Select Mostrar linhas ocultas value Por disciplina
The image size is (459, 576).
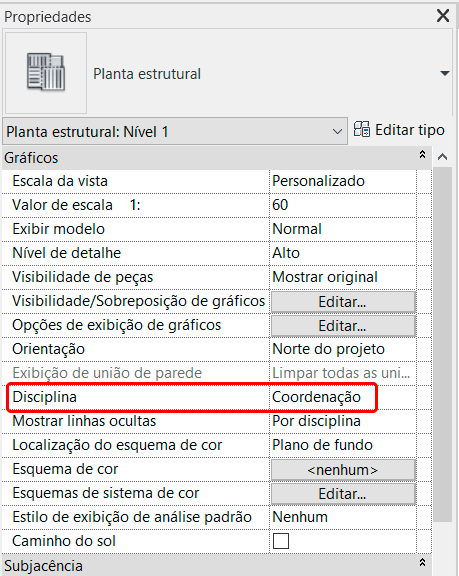point(343,421)
